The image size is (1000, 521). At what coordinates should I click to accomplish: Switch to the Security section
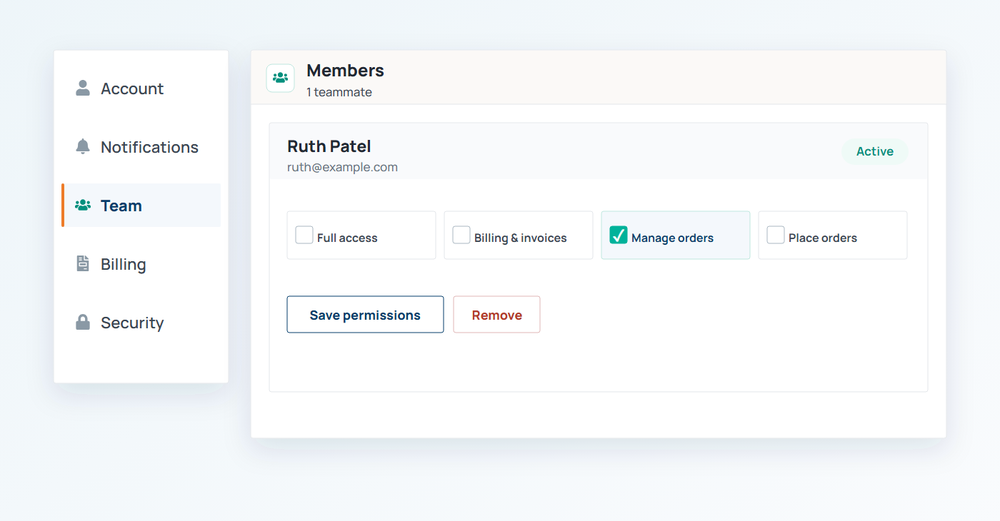[141, 323]
